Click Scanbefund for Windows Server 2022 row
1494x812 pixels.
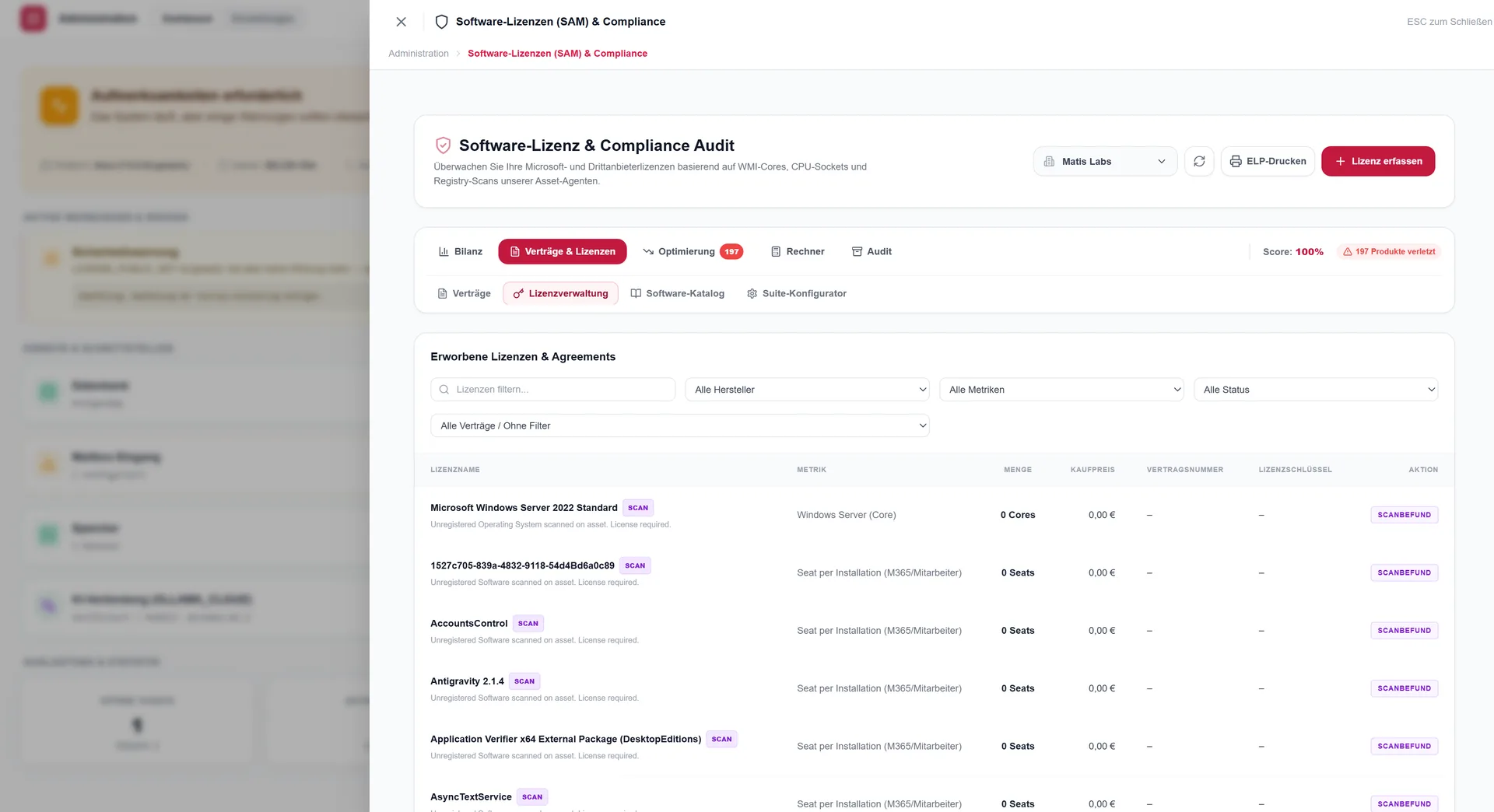tap(1404, 515)
